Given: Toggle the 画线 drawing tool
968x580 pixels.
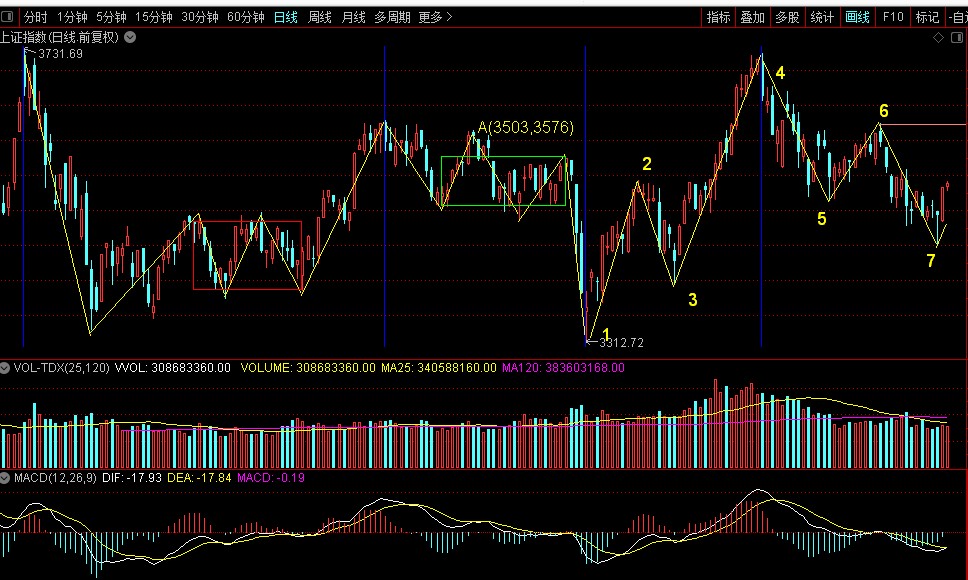Looking at the screenshot, I should [x=857, y=17].
